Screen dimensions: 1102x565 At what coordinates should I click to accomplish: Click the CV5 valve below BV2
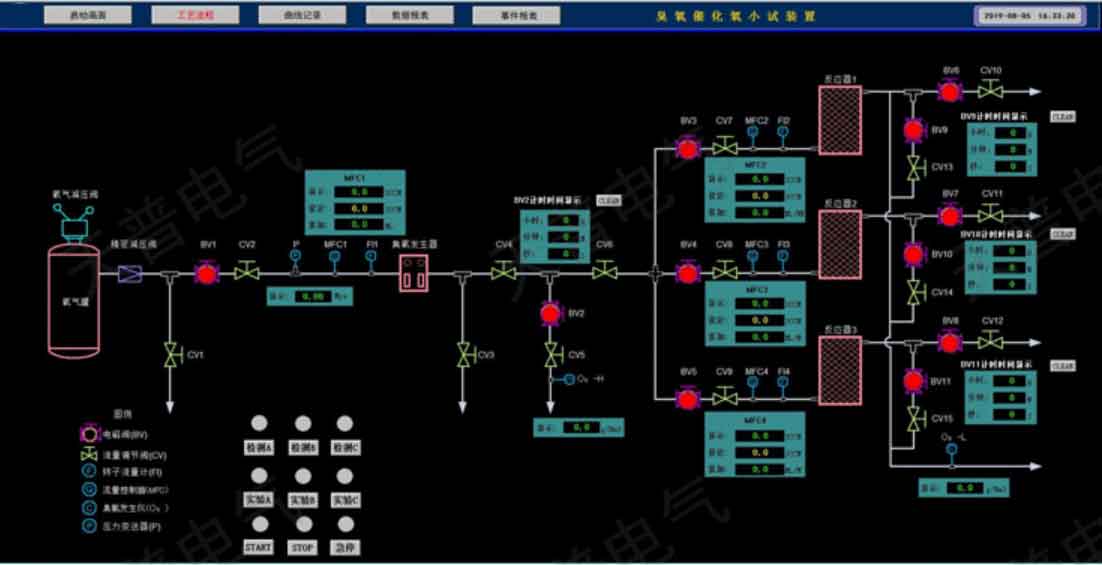pos(550,354)
